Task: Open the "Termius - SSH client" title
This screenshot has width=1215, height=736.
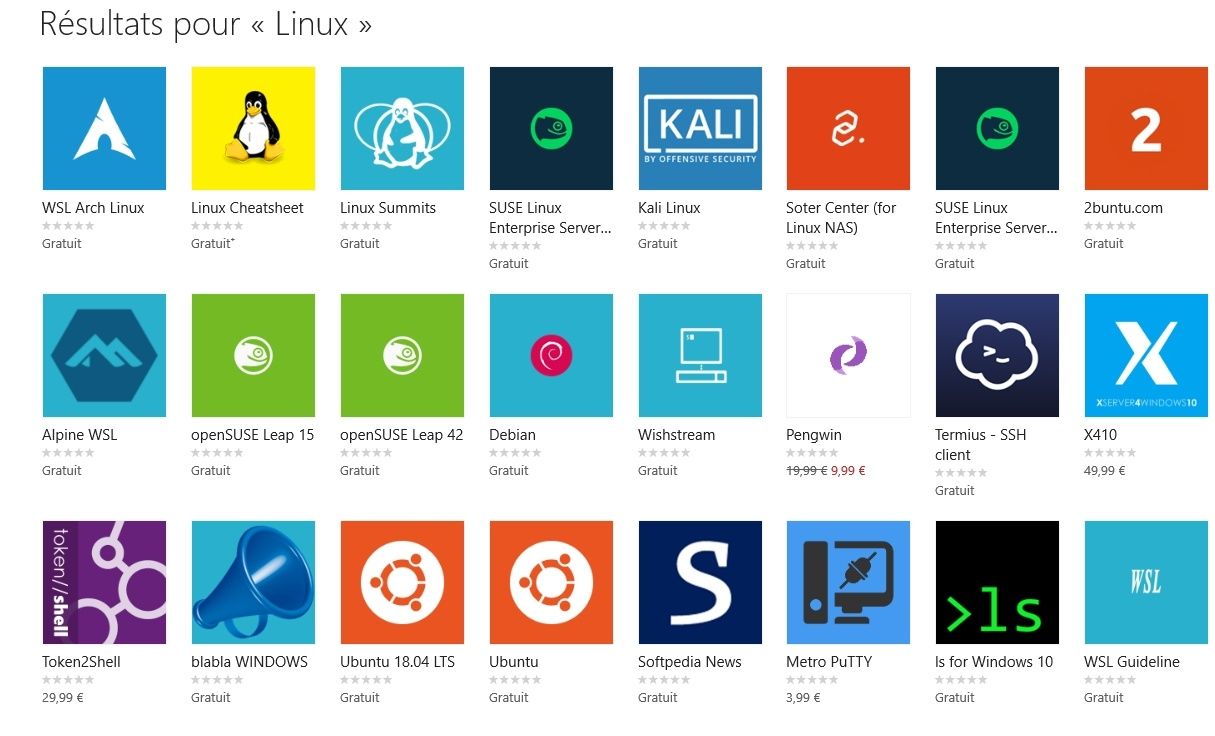Action: 981,445
